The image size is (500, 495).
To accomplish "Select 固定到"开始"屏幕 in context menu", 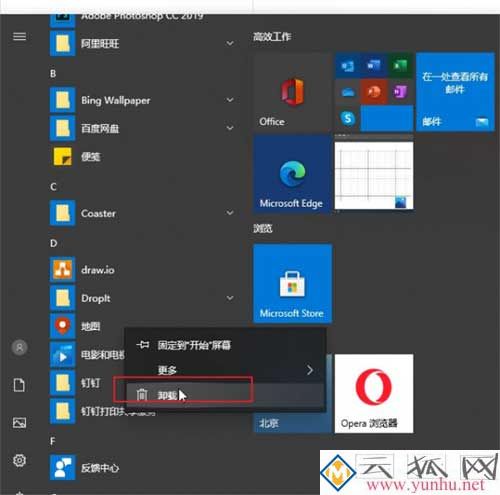I will pyautogui.click(x=225, y=345).
